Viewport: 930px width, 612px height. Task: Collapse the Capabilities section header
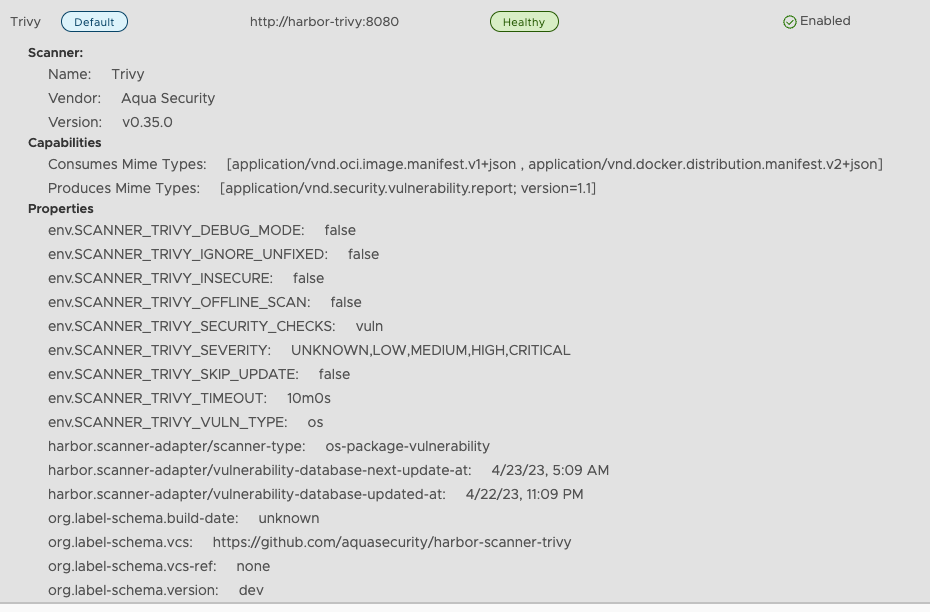click(x=65, y=142)
